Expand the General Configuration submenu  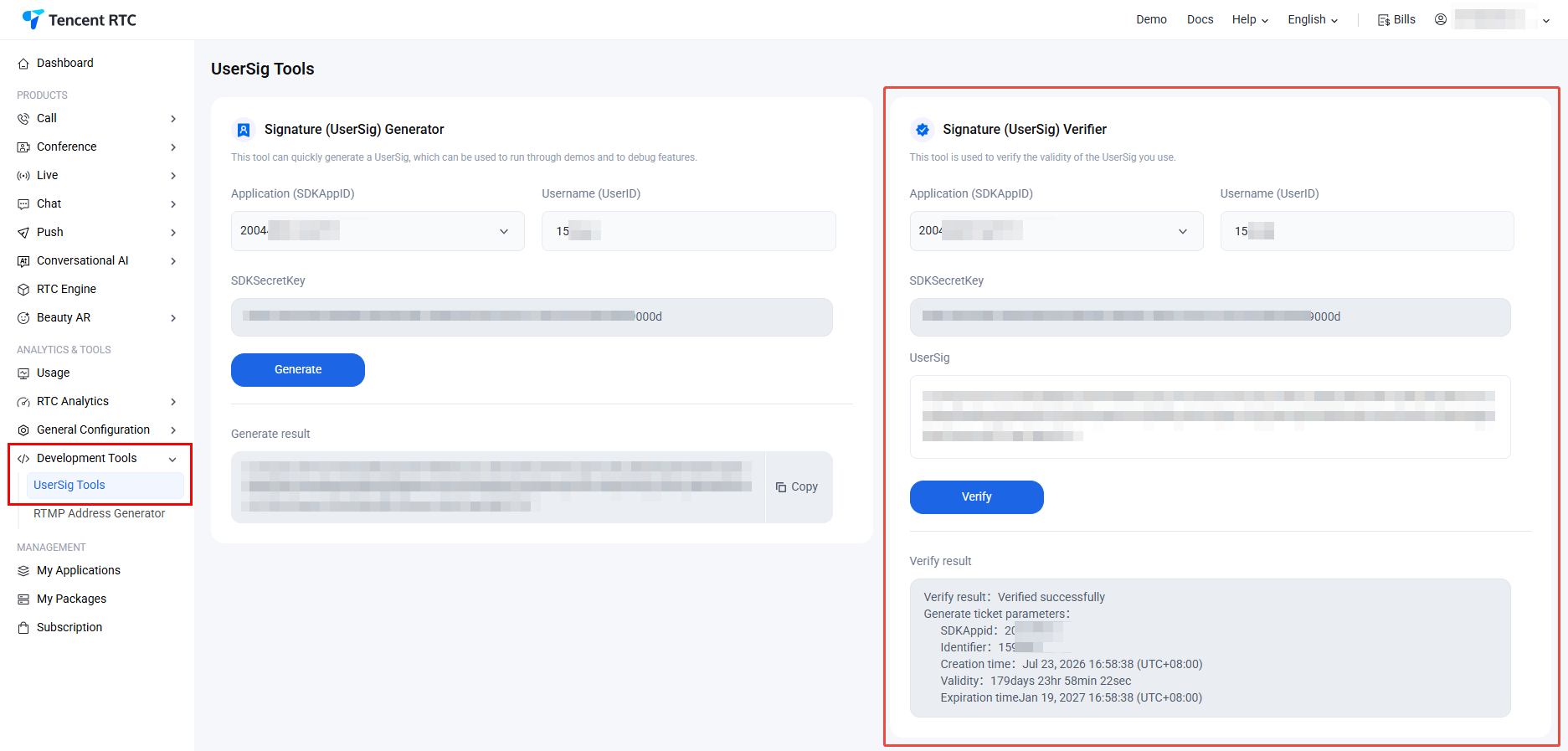click(x=173, y=430)
